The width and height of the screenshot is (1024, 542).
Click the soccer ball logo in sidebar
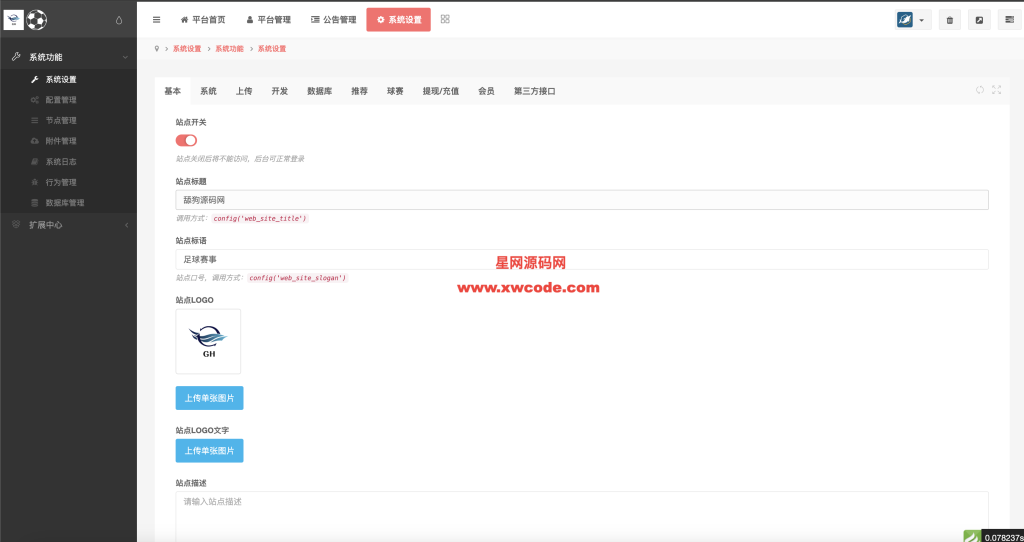point(37,19)
